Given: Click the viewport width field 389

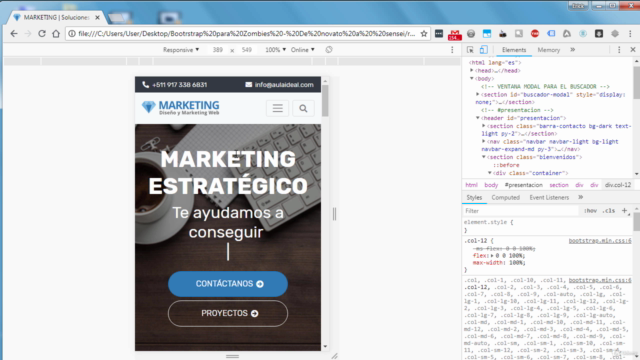Looking at the screenshot, I should pyautogui.click(x=218, y=50).
